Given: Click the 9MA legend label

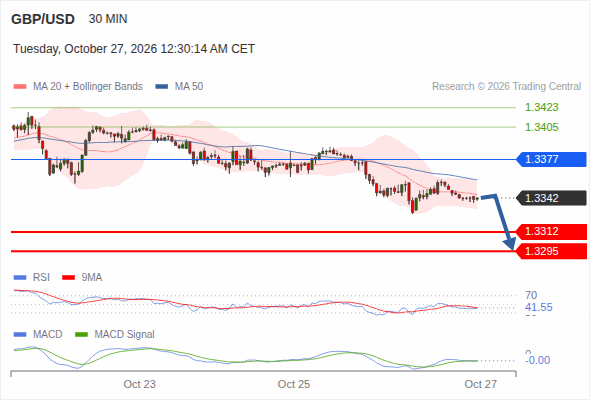Looking at the screenshot, I should pyautogui.click(x=92, y=277).
